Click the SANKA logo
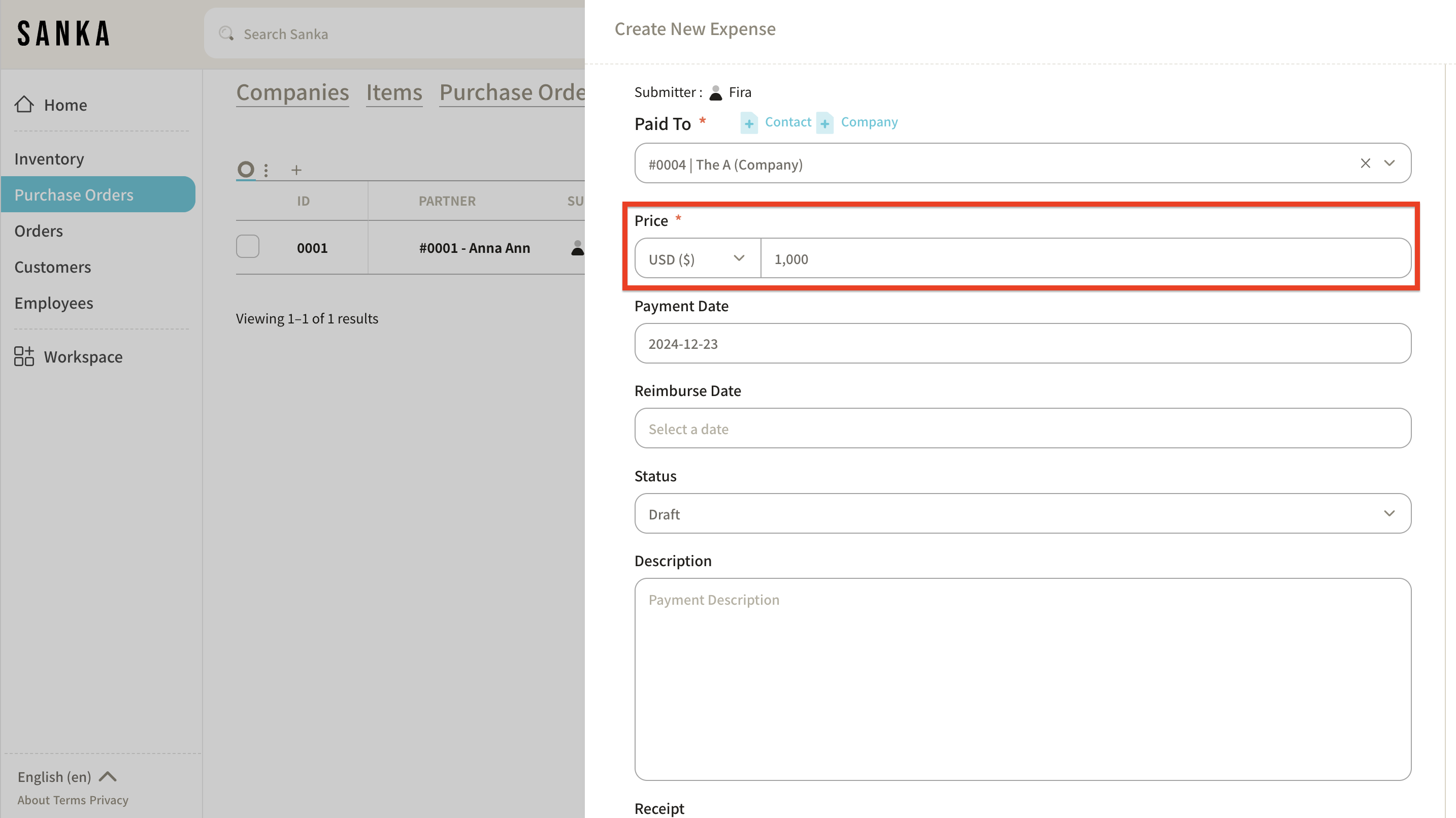 pos(63,34)
